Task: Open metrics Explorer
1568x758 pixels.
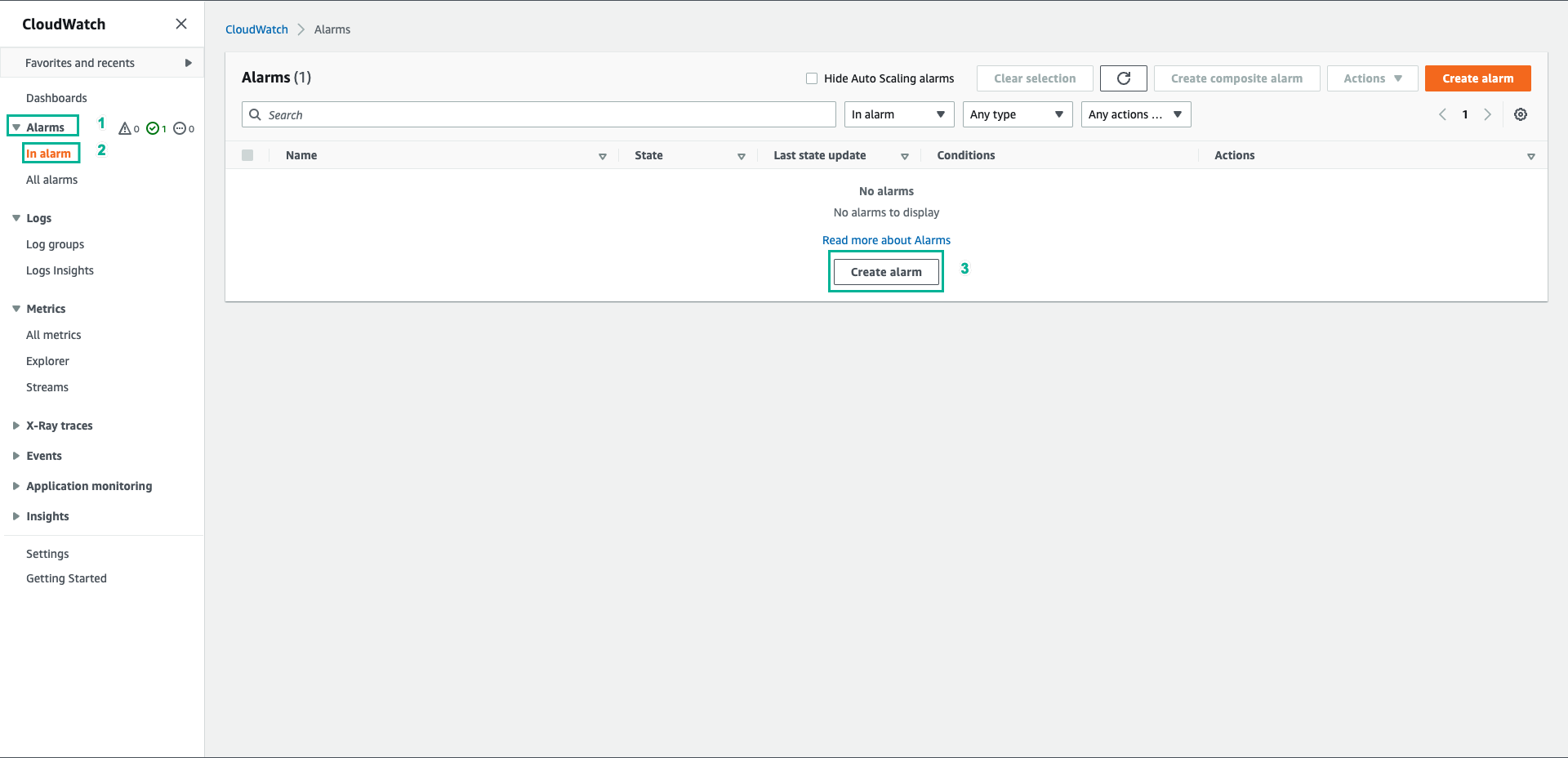Action: (x=47, y=361)
